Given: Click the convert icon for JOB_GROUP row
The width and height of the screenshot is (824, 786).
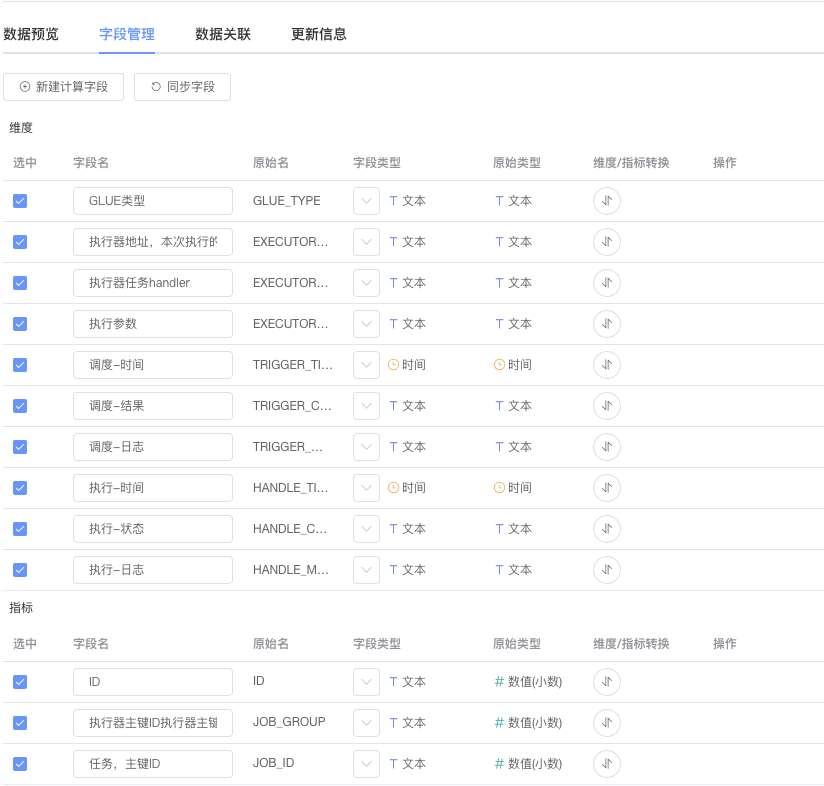Looking at the screenshot, I should point(607,722).
